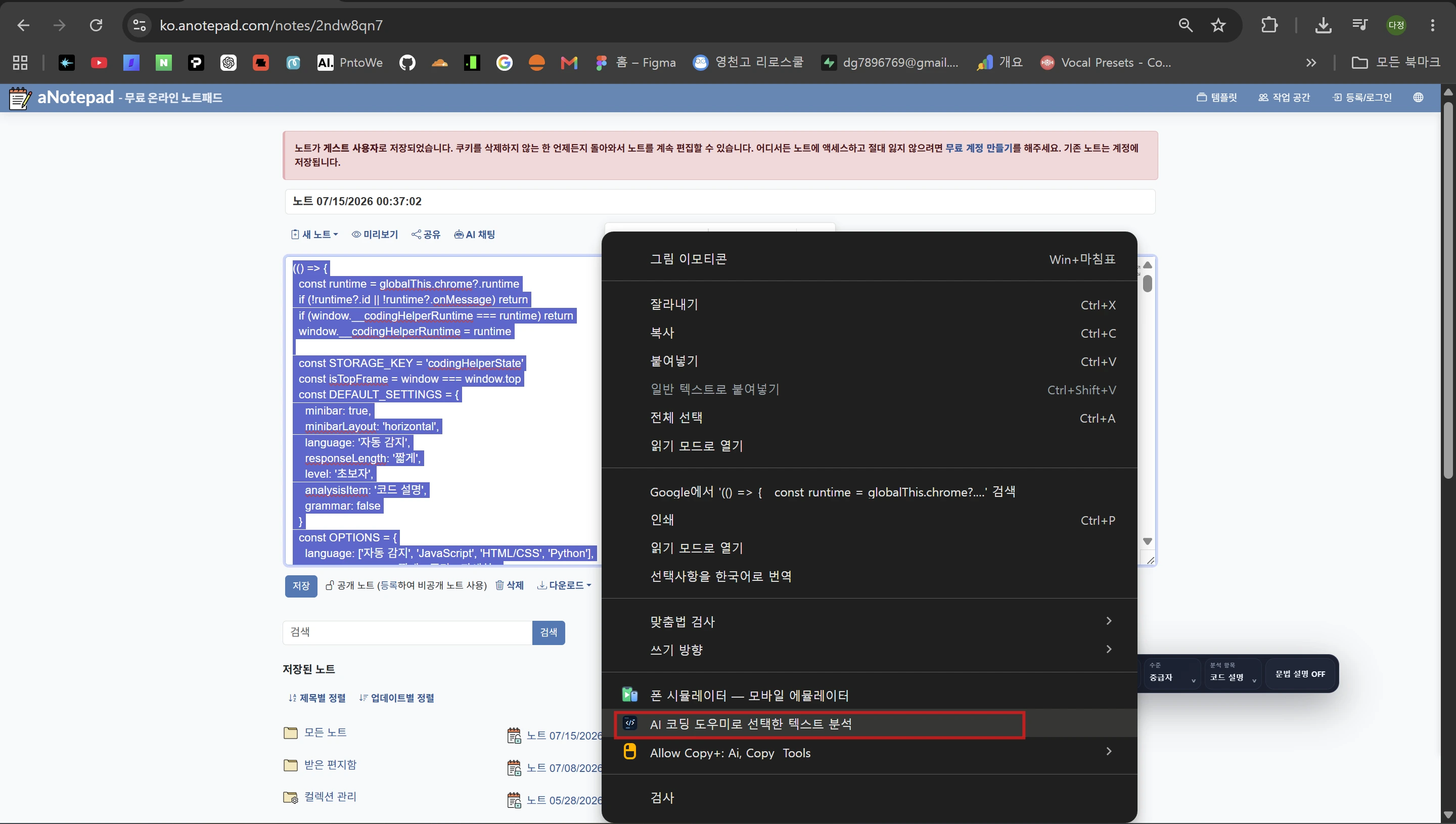This screenshot has height=824, width=1456.
Task: Expand the 다운로드 dropdown
Action: coord(564,585)
